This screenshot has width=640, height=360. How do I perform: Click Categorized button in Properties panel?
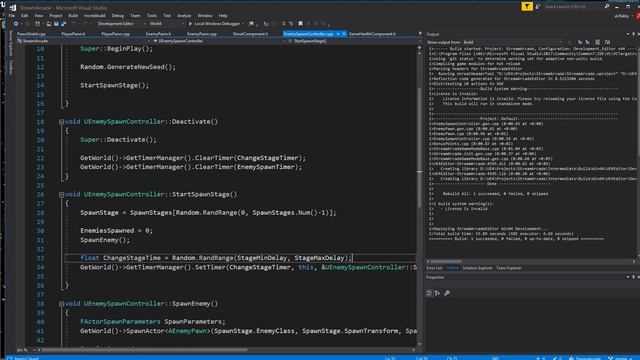click(429, 293)
